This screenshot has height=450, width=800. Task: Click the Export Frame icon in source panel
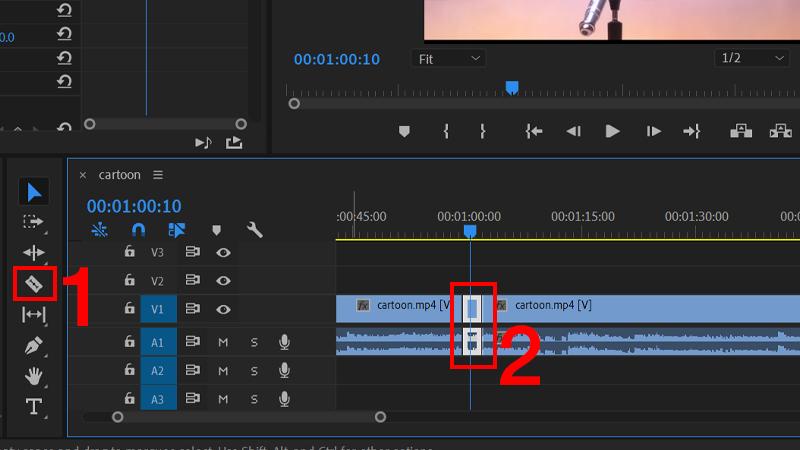[234, 143]
